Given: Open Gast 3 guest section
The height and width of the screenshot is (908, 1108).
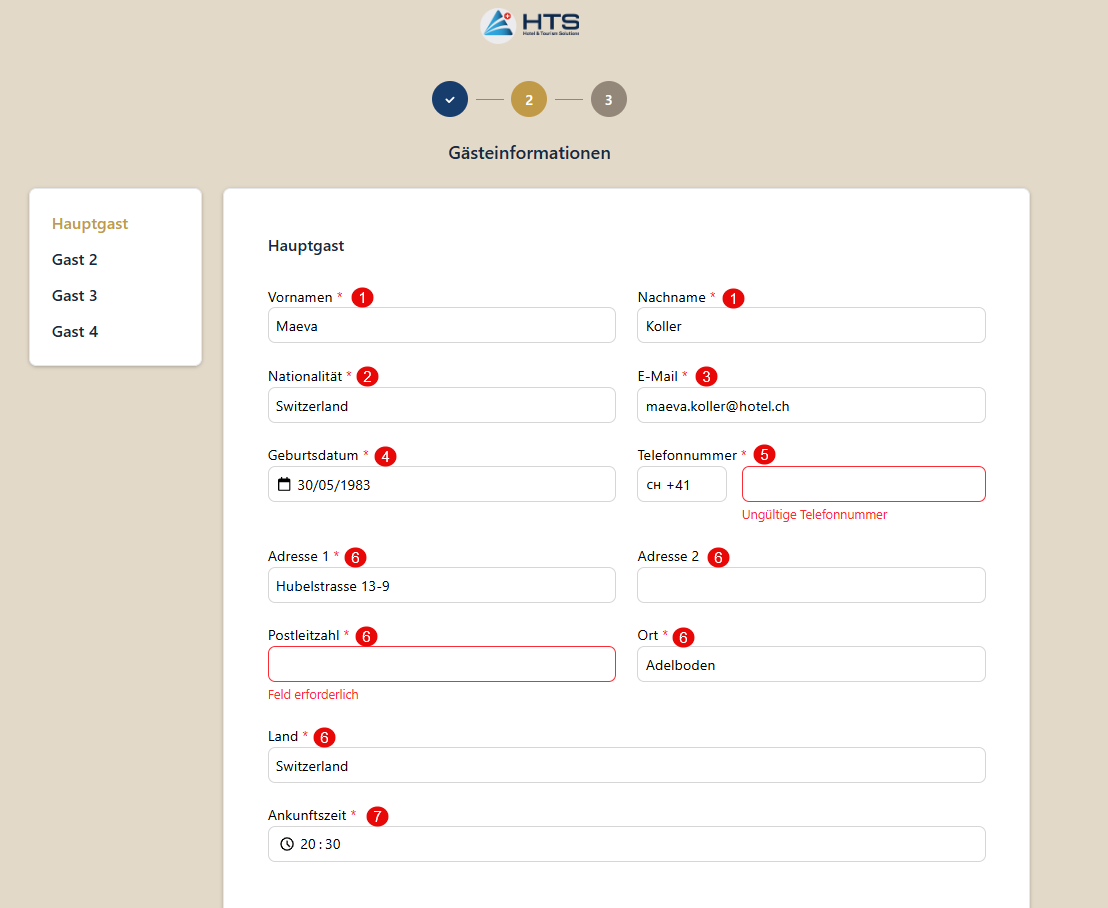Looking at the screenshot, I should pyautogui.click(x=75, y=296).
